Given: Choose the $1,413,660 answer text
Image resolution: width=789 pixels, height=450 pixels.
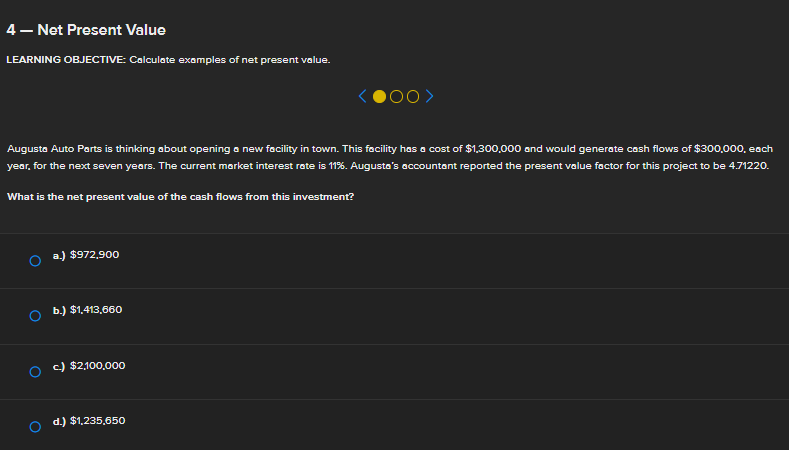Looking at the screenshot, I should coord(96,310).
